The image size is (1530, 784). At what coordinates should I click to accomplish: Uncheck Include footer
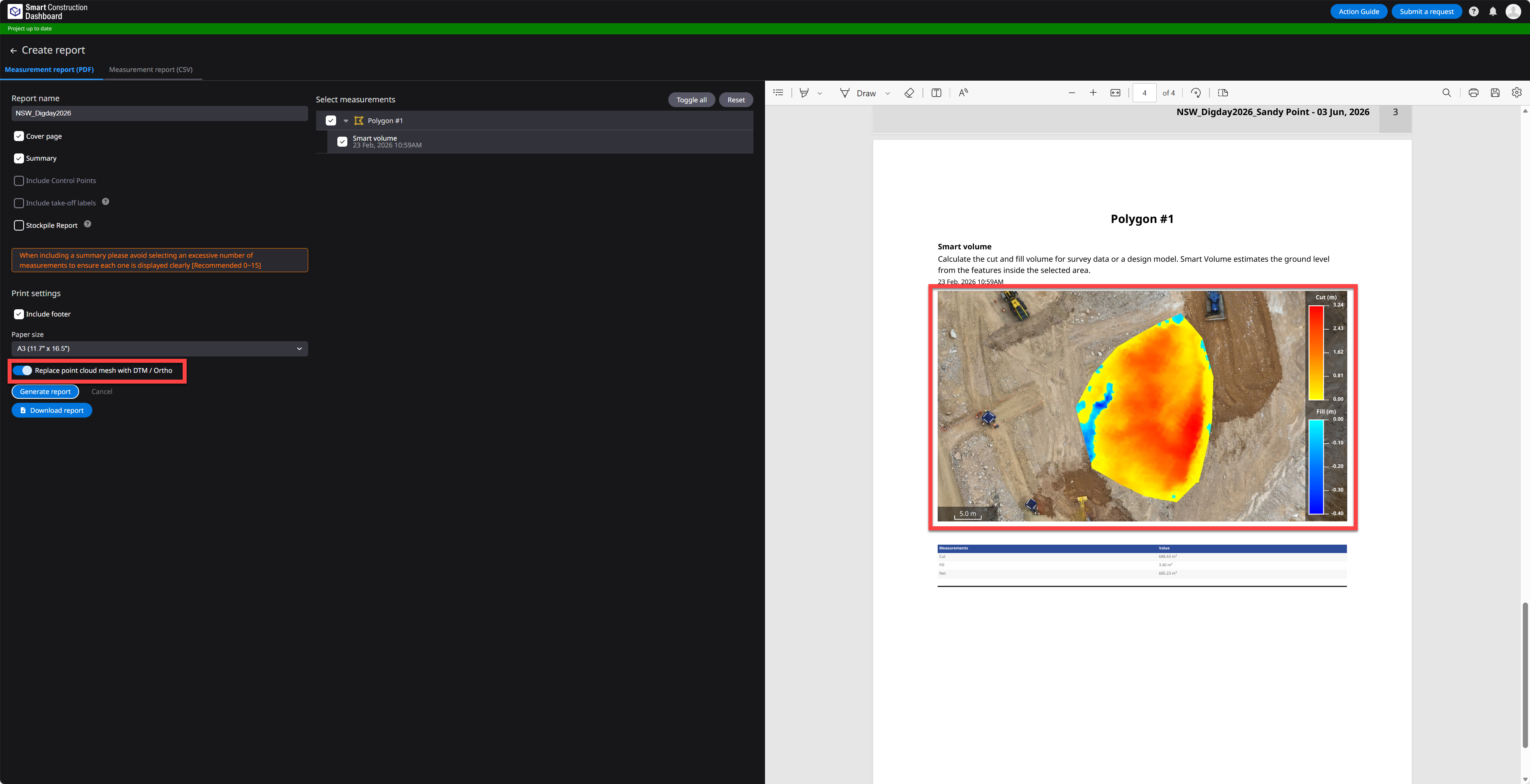(19, 314)
